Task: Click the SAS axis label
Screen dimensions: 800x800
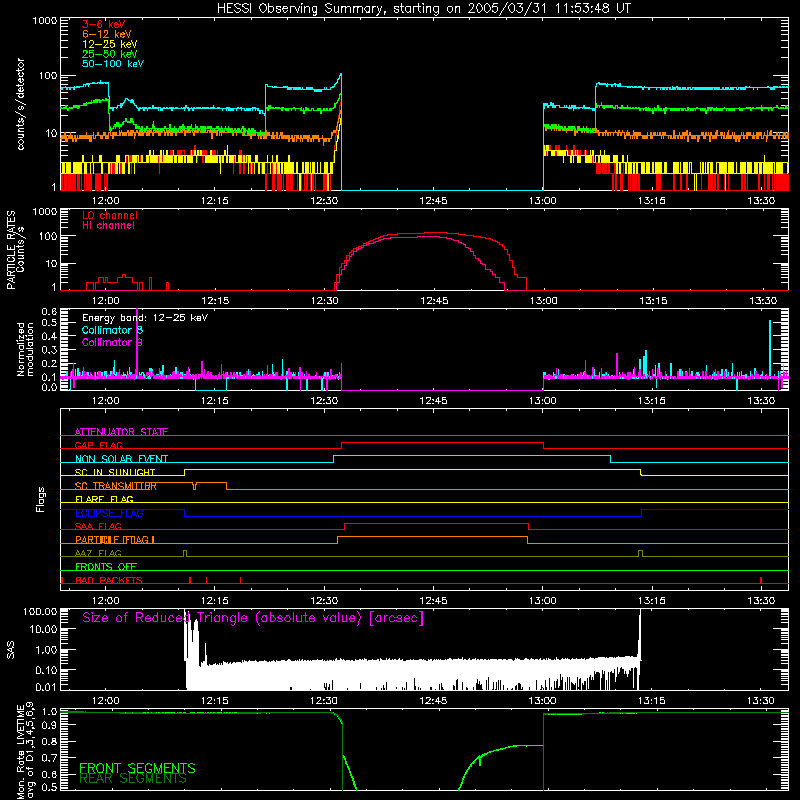Action: pos(11,650)
